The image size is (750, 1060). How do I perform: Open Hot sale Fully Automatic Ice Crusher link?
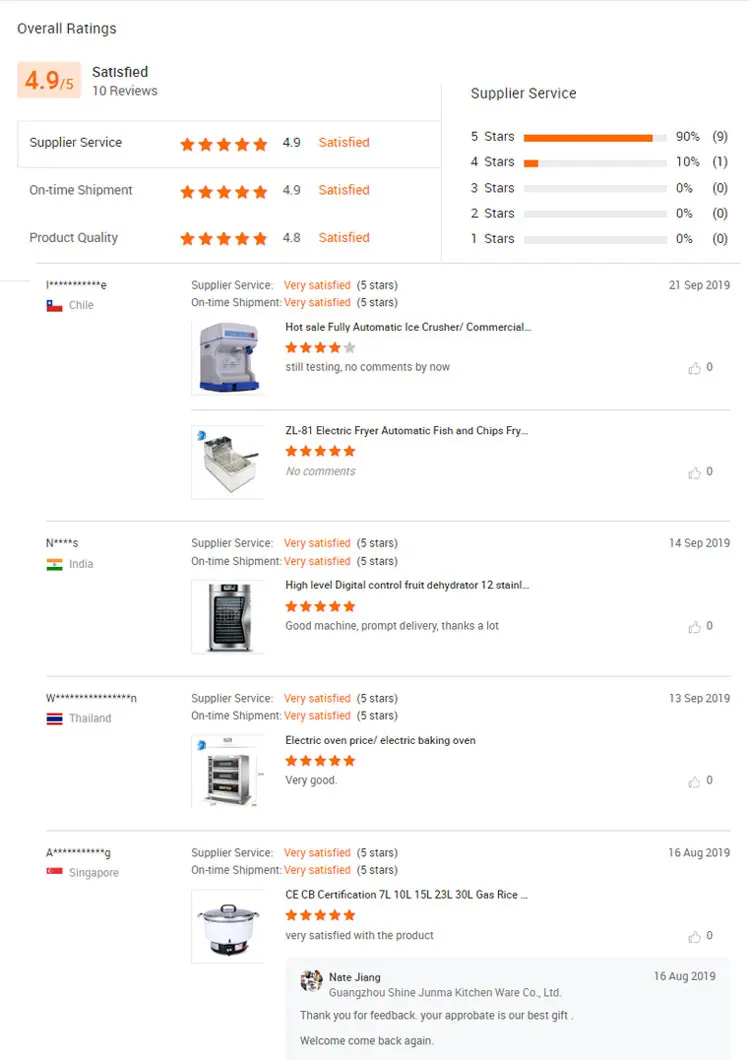tap(408, 327)
